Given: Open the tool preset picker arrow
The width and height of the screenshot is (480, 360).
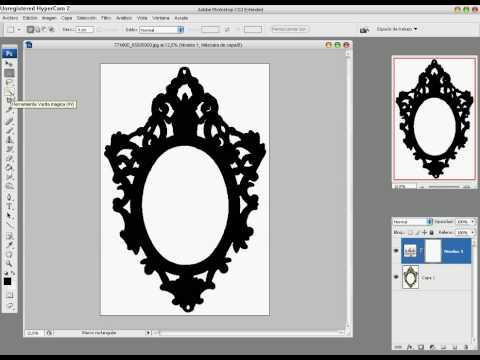Looking at the screenshot, I should 19,30.
